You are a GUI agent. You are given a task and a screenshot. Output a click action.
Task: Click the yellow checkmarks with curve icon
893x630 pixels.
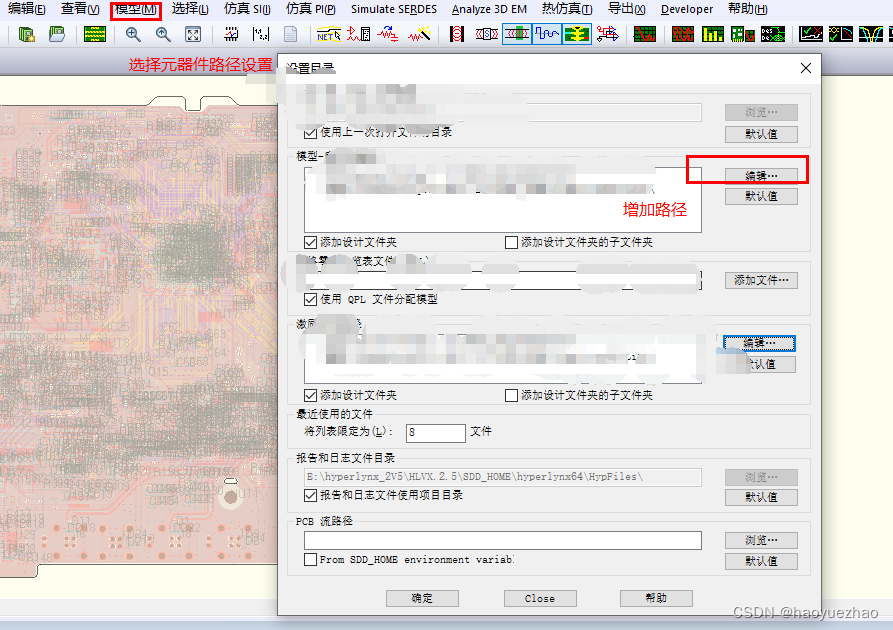coord(841,35)
